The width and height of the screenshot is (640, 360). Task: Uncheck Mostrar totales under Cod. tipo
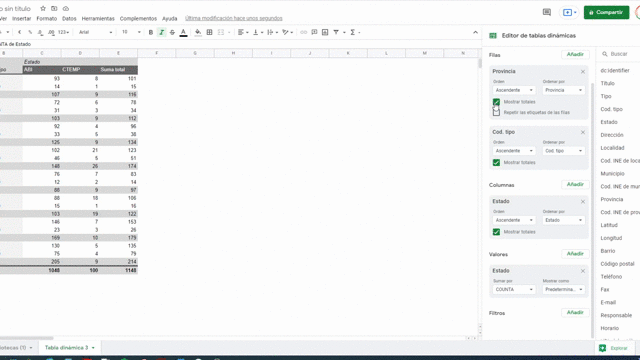point(496,162)
